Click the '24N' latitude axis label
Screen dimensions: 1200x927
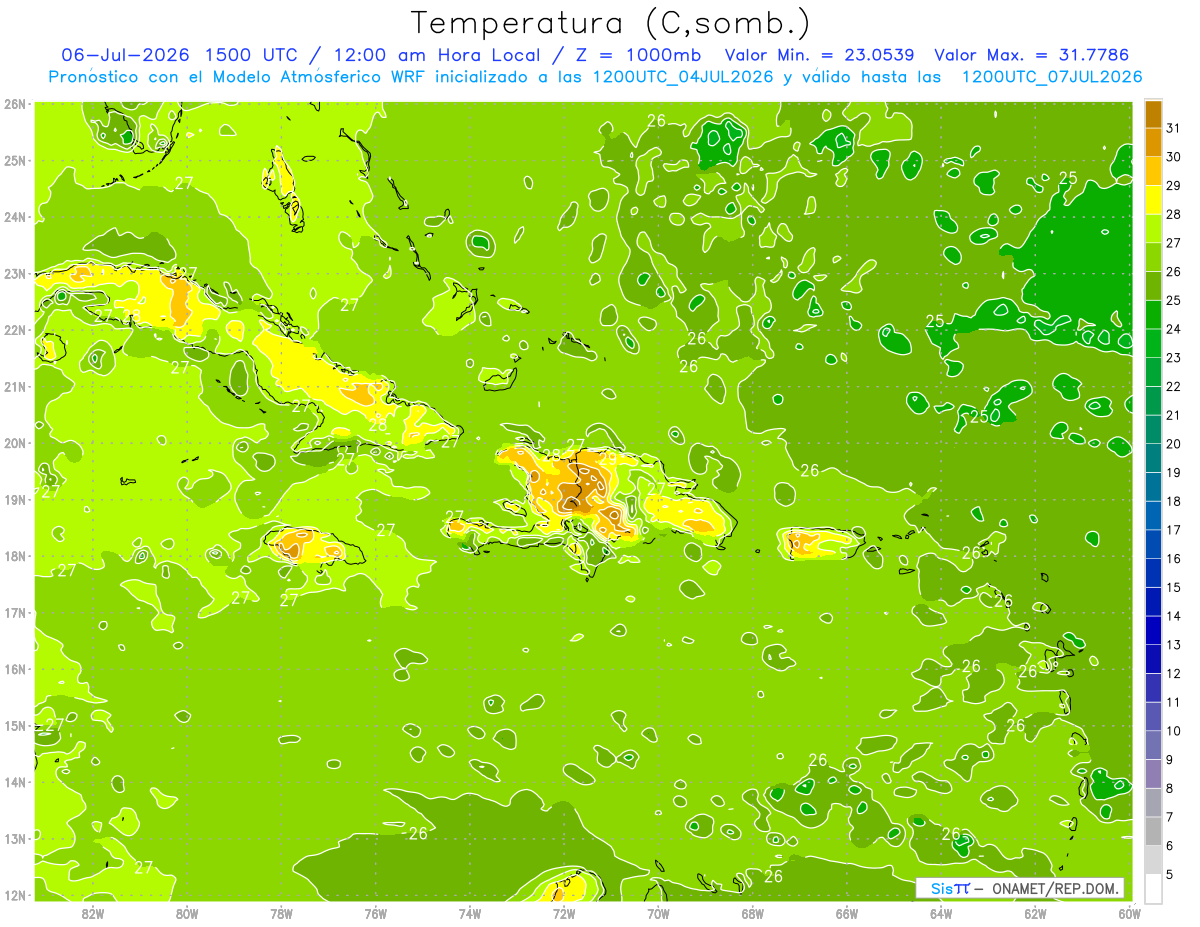coord(15,217)
